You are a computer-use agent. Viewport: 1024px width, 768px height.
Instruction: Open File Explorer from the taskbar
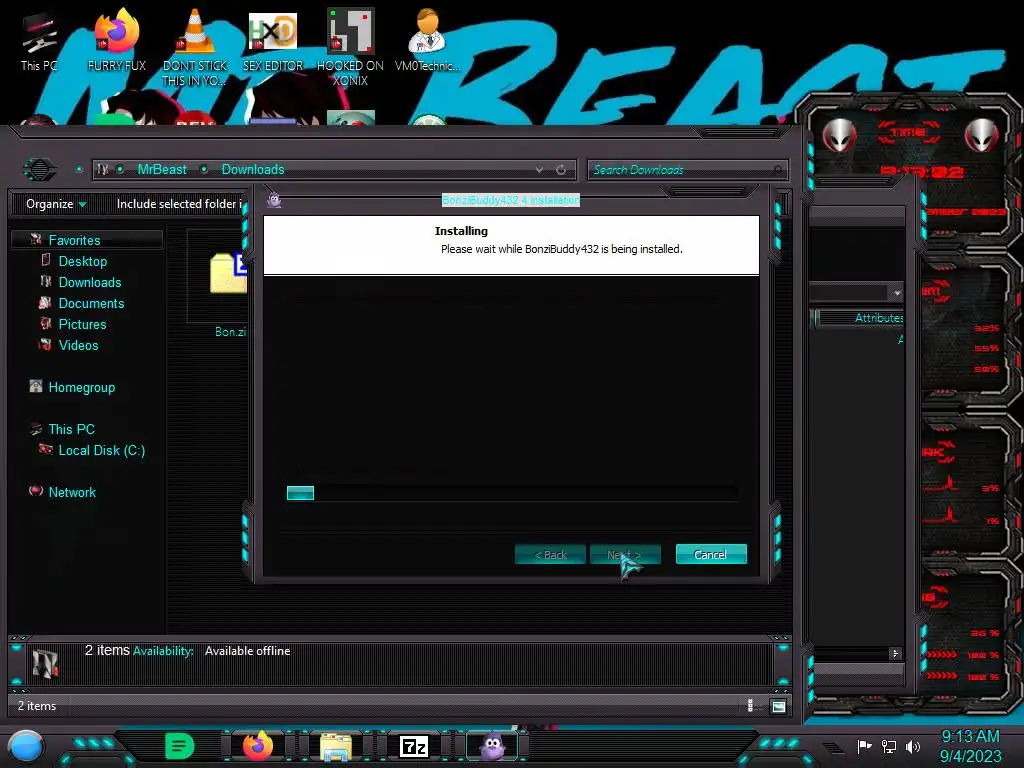pos(336,746)
